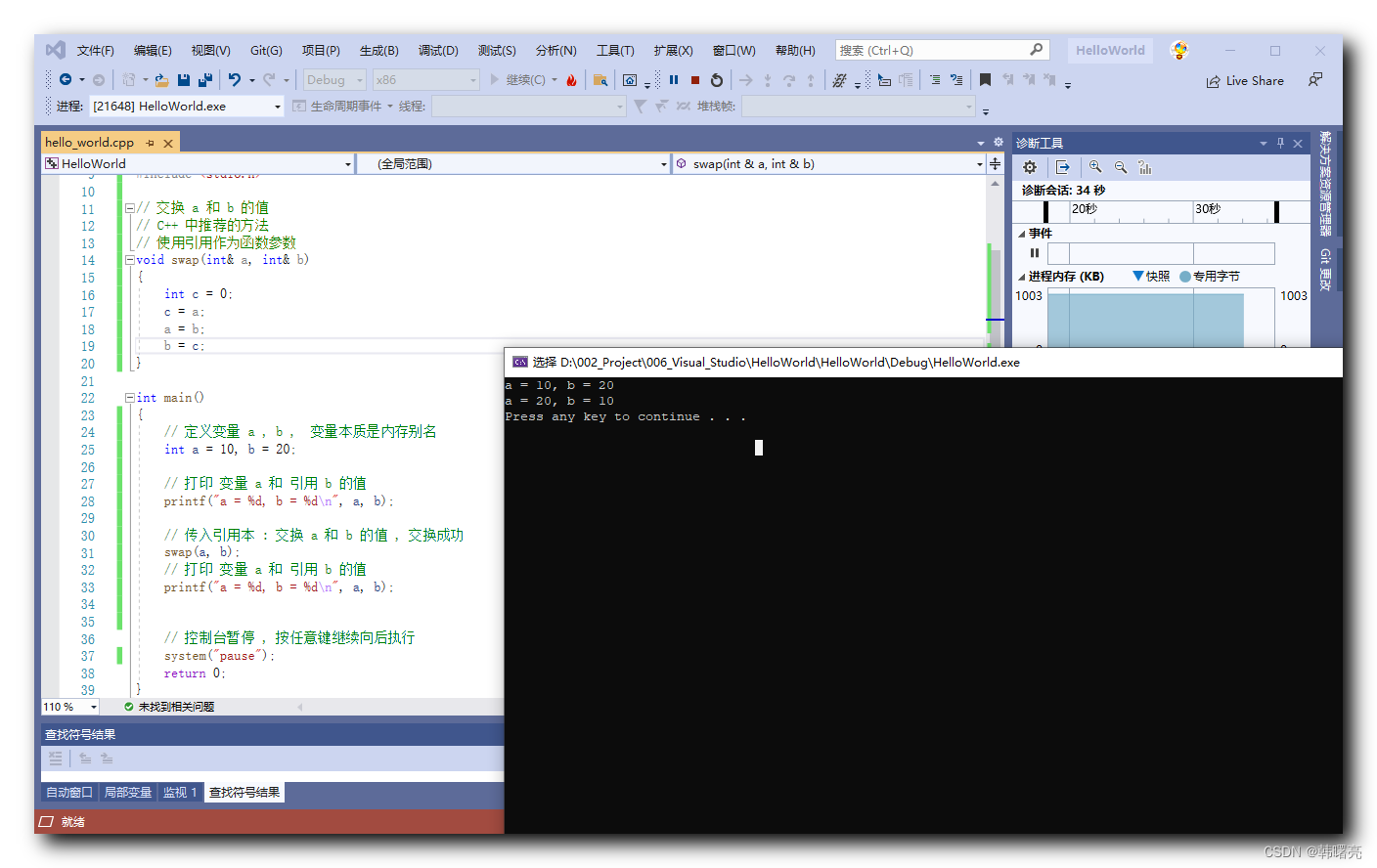Open the 生命周期事件 lifecycle events dropdown
The width and height of the screenshot is (1377, 868).
click(343, 106)
